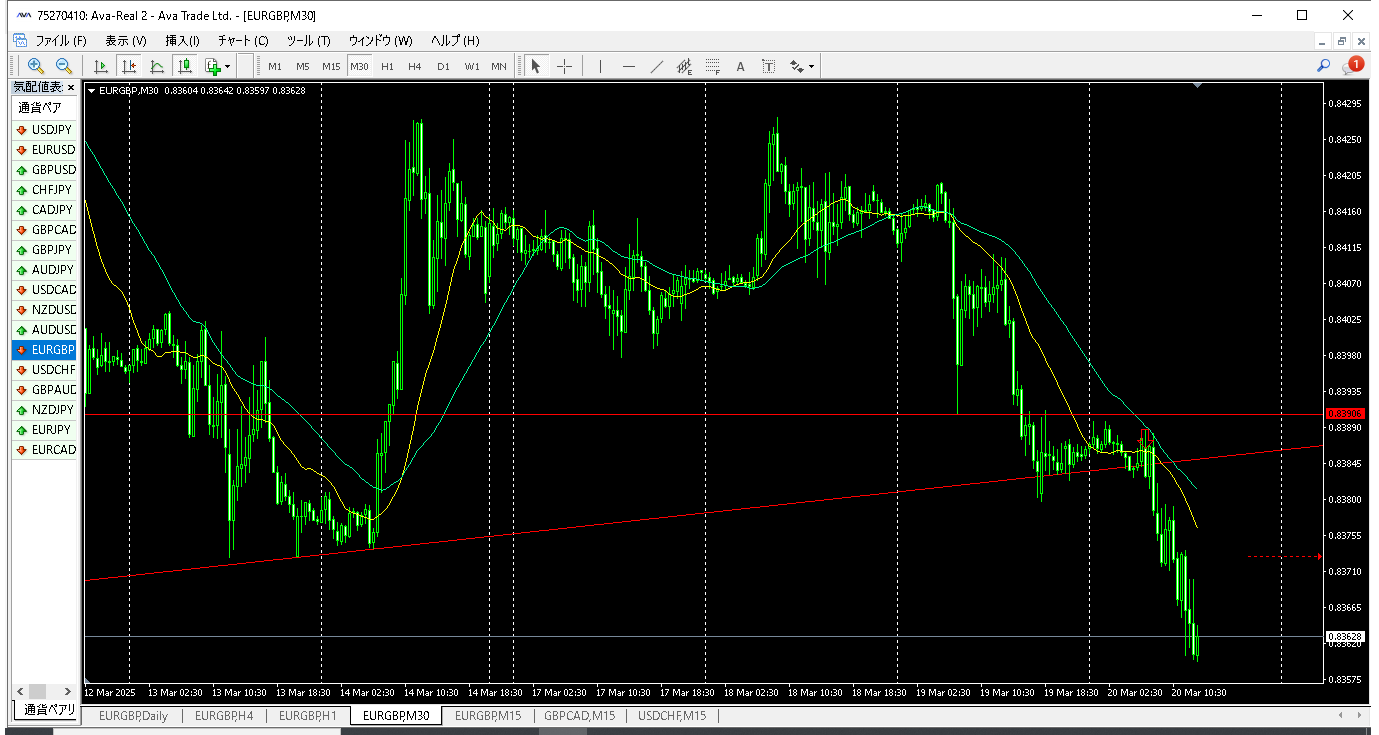Image resolution: width=1379 pixels, height=735 pixels.
Task: Click the 通貨ペア column header
Action: point(45,108)
